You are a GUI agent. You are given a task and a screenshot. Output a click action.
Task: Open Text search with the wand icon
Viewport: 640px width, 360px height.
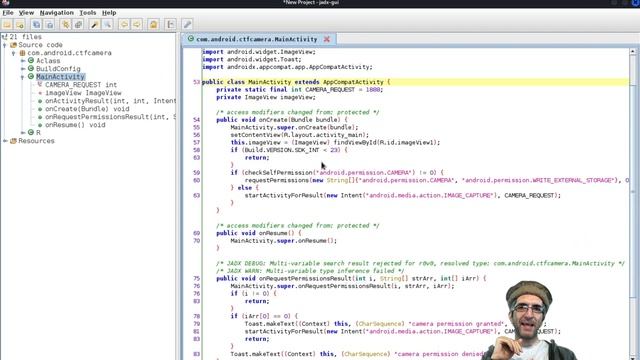click(x=95, y=24)
